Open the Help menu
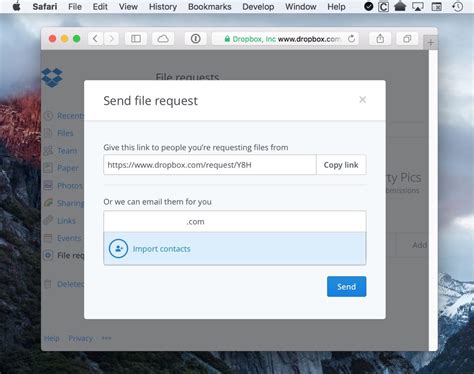The height and width of the screenshot is (374, 474). [336, 7]
